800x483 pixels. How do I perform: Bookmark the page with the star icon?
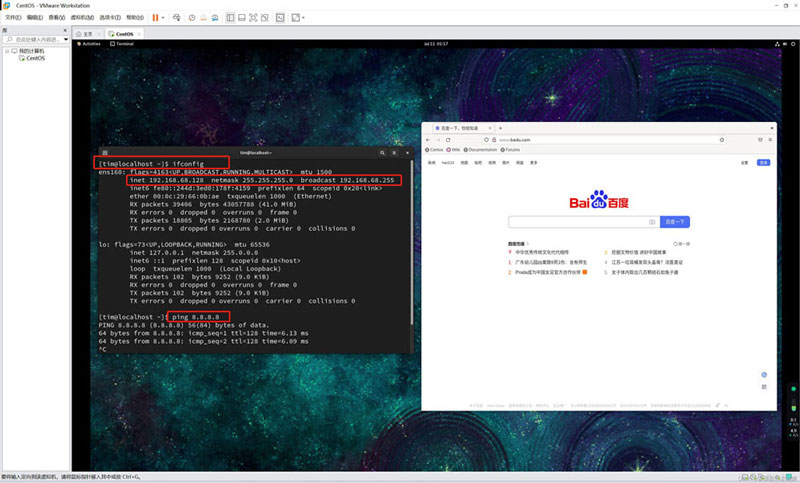point(723,140)
